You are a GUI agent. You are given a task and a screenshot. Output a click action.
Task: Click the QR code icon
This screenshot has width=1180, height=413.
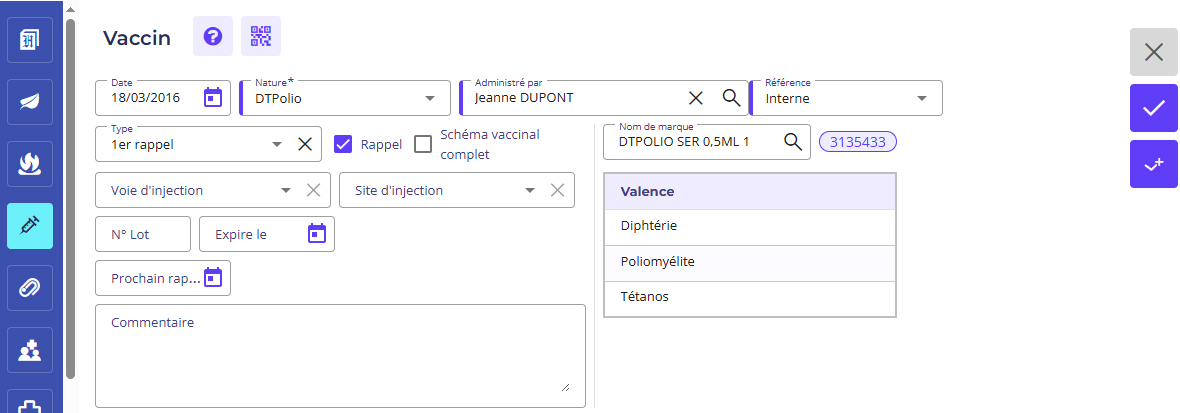(261, 37)
